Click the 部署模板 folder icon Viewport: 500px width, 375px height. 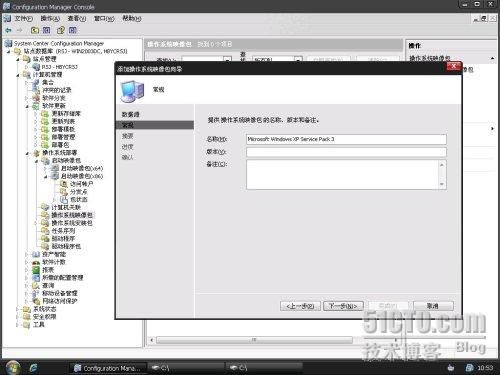[45, 129]
